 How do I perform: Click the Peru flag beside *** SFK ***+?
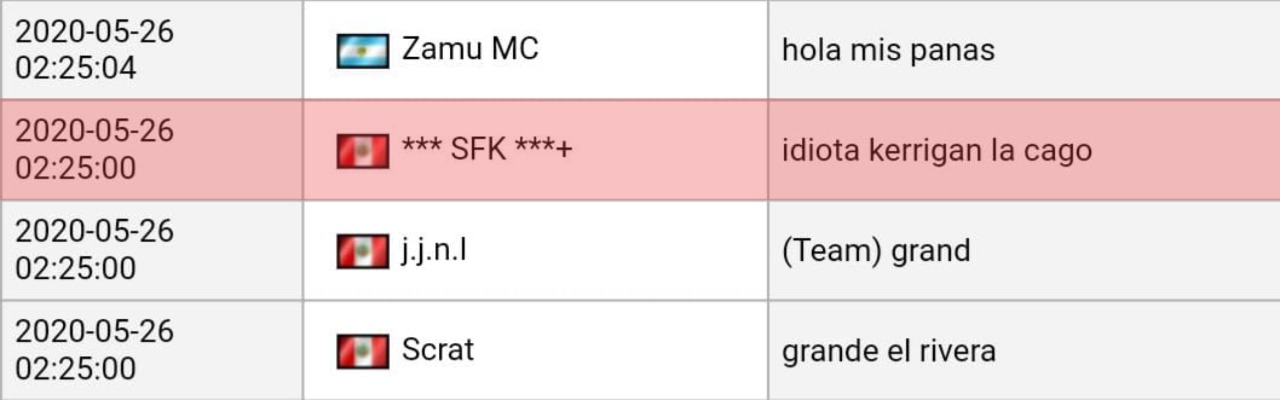362,151
